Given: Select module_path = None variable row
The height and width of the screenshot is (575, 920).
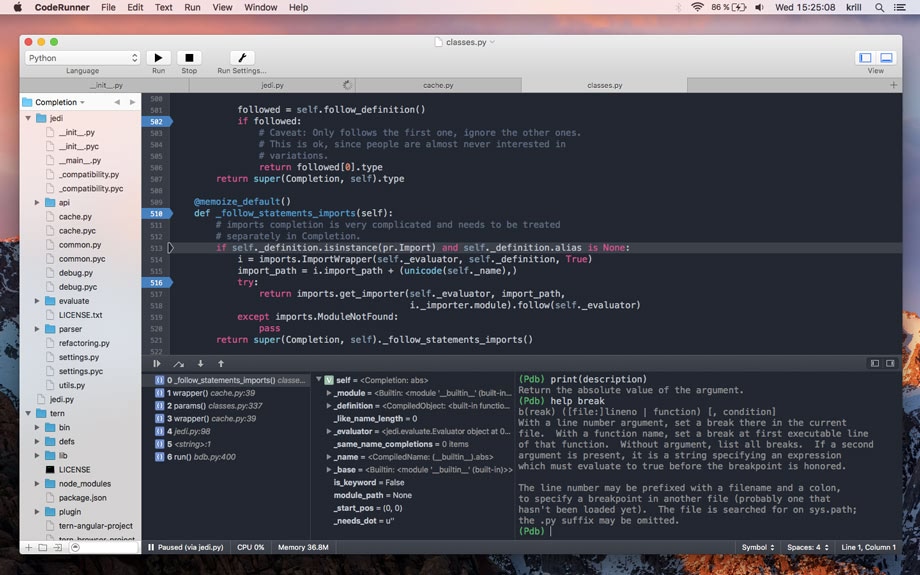Looking at the screenshot, I should 373,496.
